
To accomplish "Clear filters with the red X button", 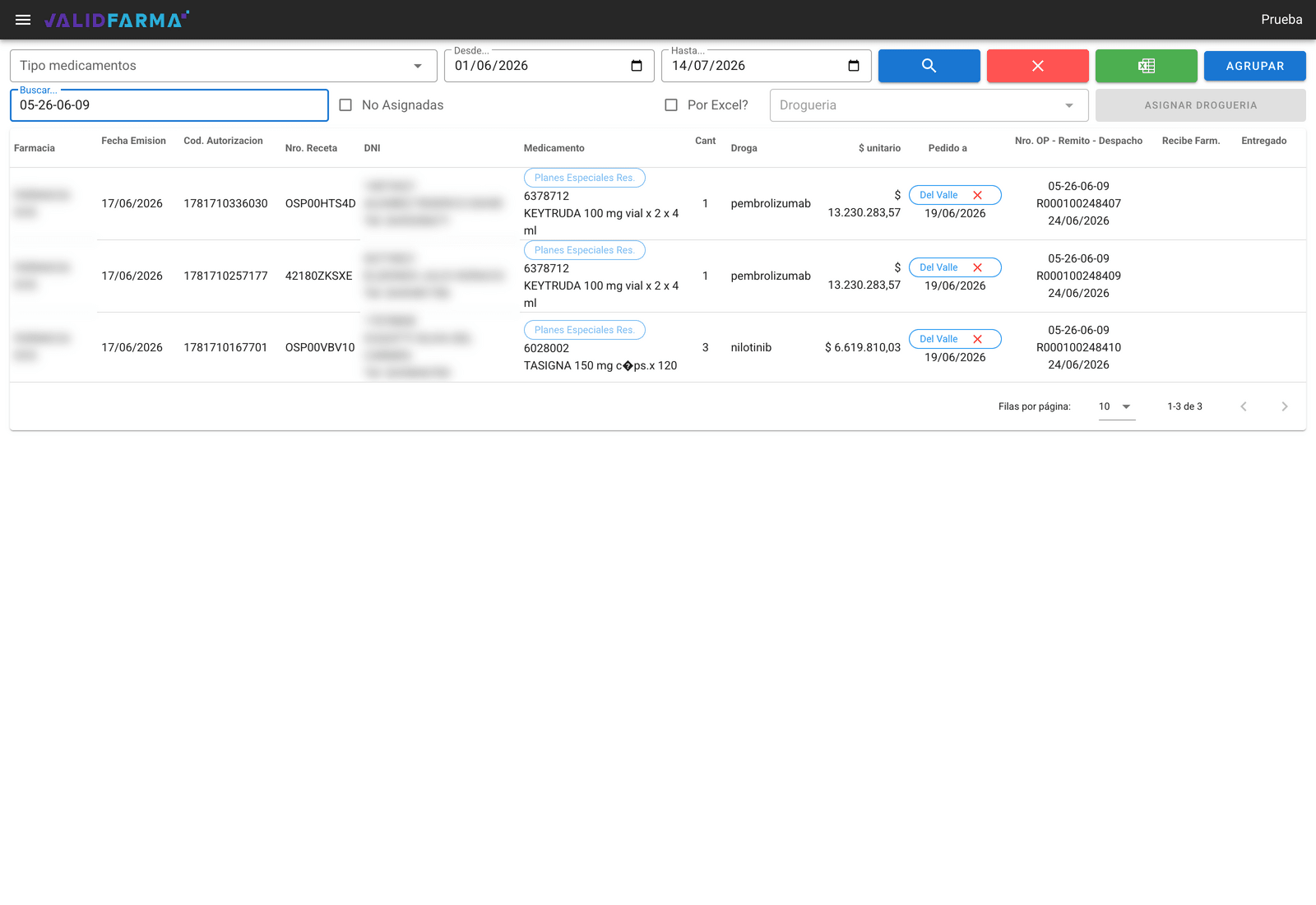I will [x=1038, y=66].
